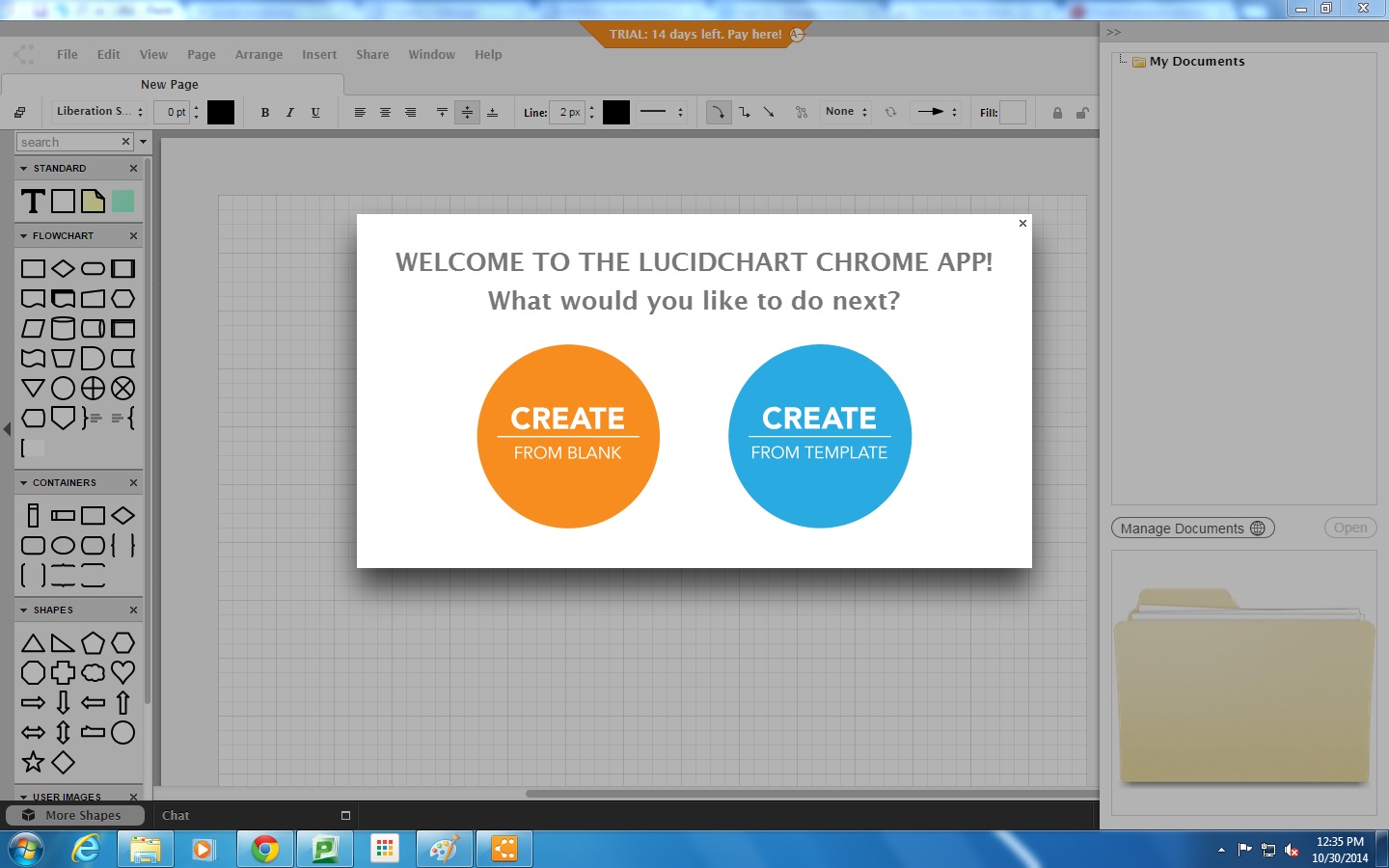Open the end arrow style dropdown
1389x868 pixels.
click(938, 112)
